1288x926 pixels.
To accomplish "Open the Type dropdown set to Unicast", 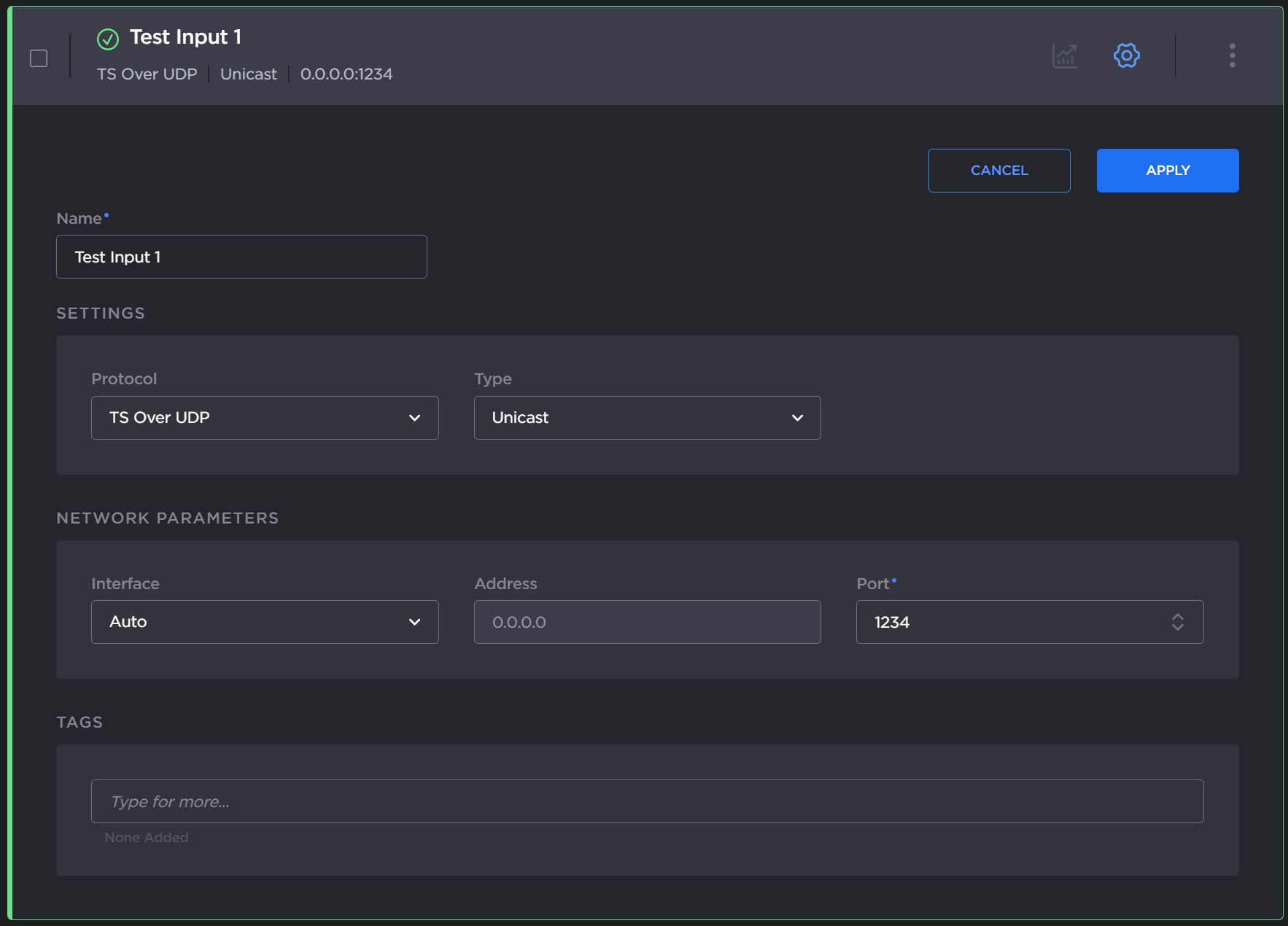I will 647,418.
